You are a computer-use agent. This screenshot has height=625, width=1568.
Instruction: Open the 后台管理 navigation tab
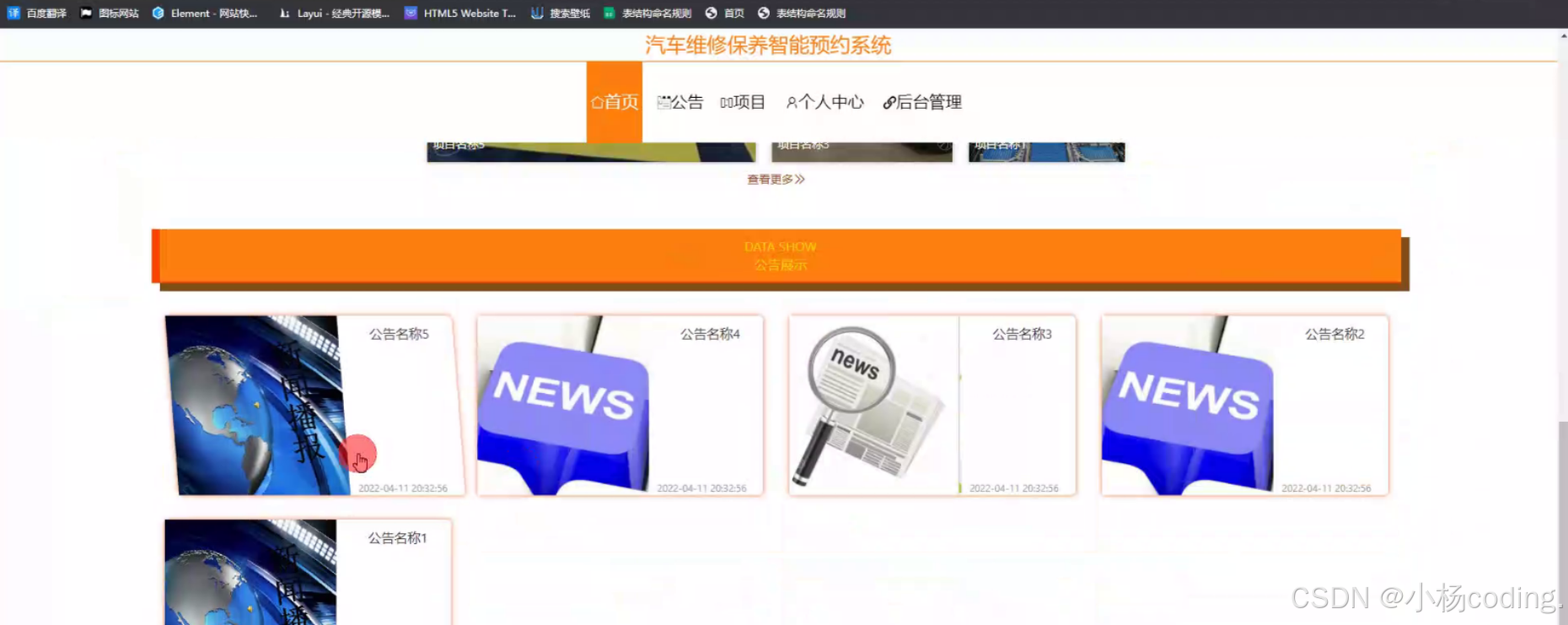[x=921, y=102]
